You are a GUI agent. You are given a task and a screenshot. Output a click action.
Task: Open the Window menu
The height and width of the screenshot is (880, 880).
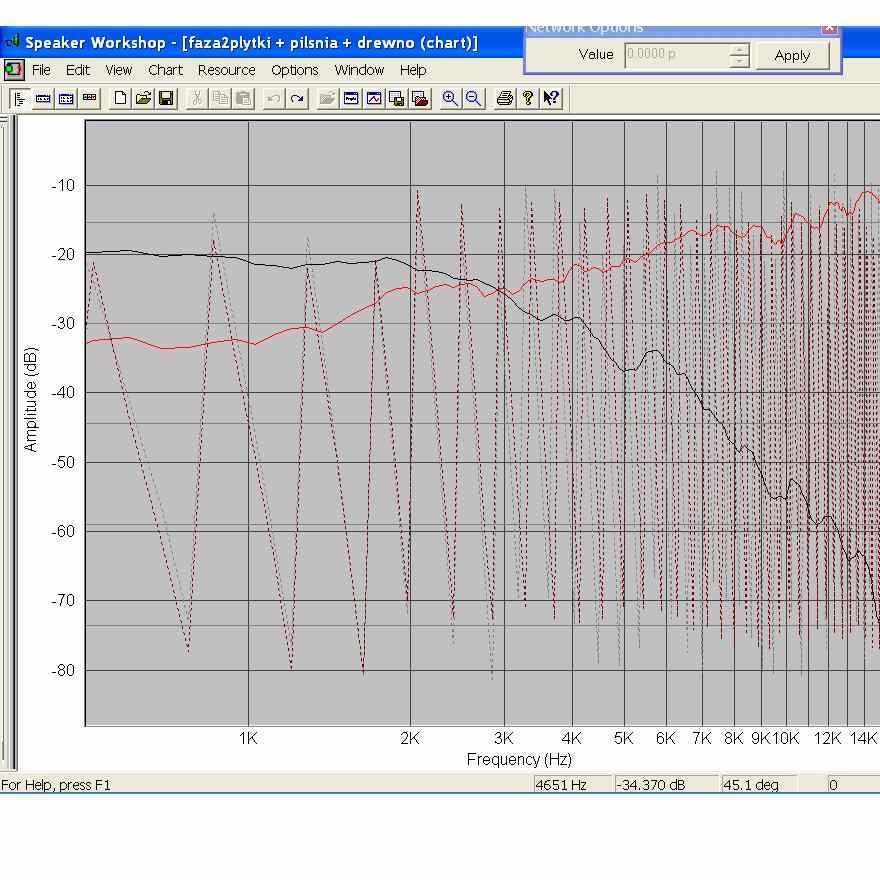[x=359, y=70]
